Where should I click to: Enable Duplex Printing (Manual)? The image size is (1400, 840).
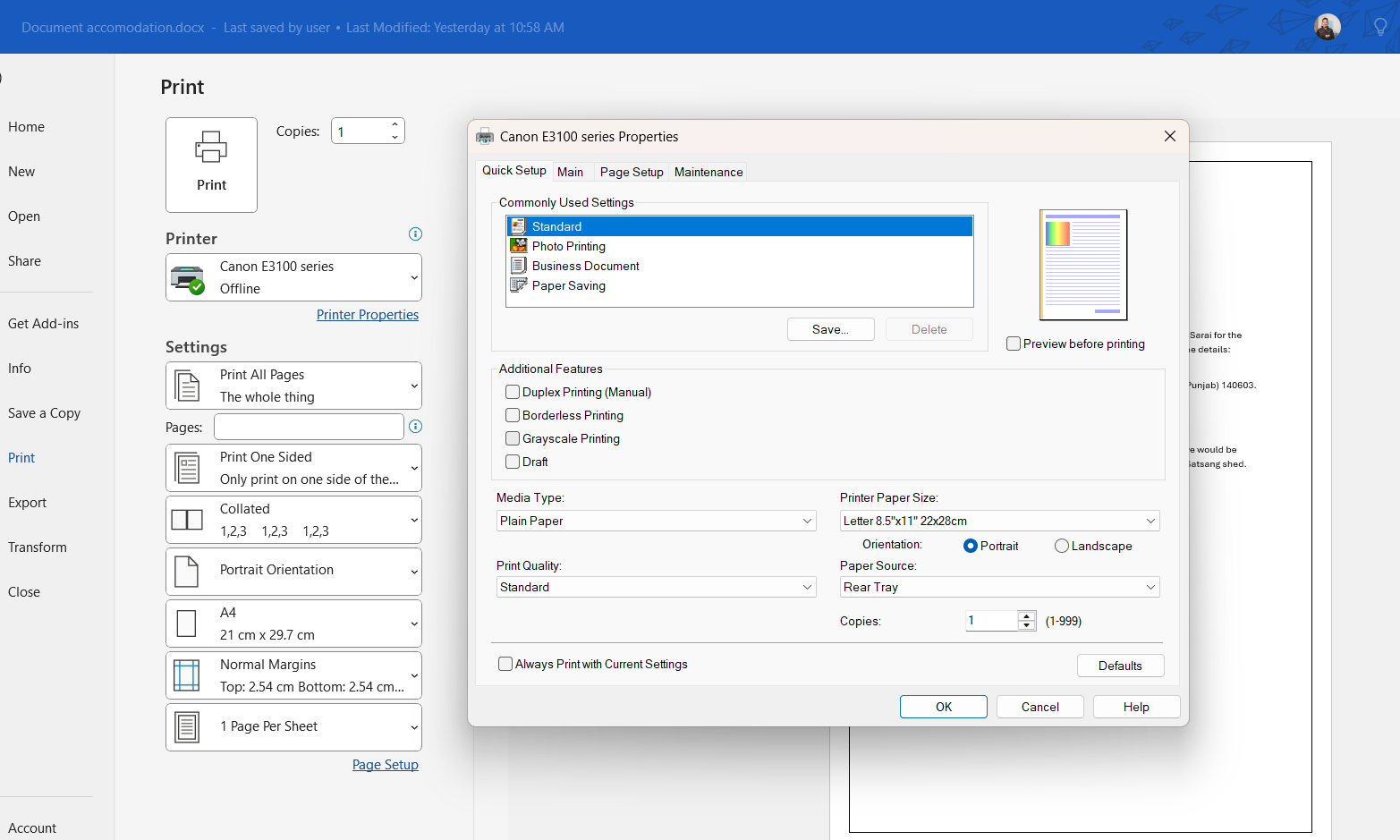point(512,391)
